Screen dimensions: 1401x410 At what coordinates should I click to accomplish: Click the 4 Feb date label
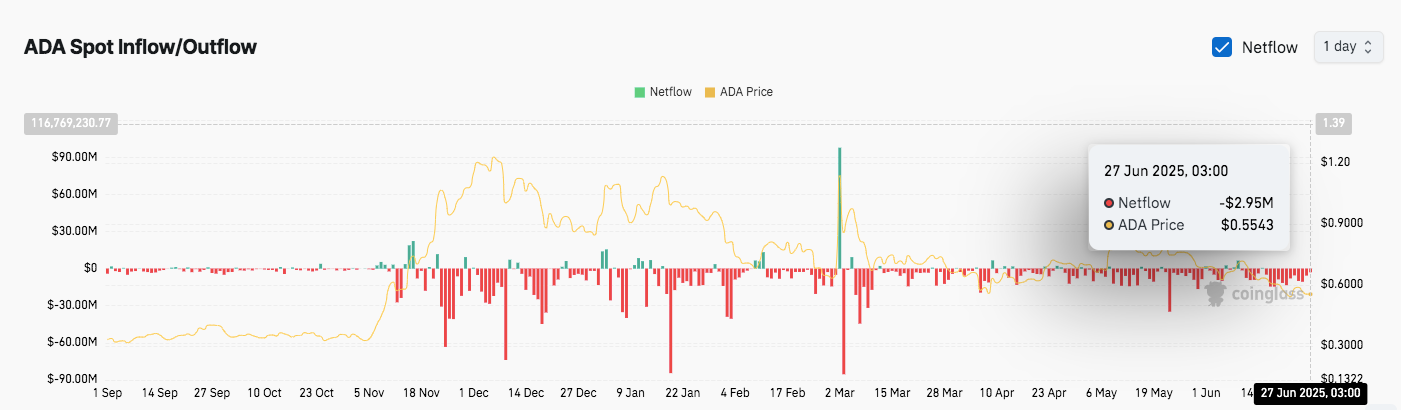736,393
